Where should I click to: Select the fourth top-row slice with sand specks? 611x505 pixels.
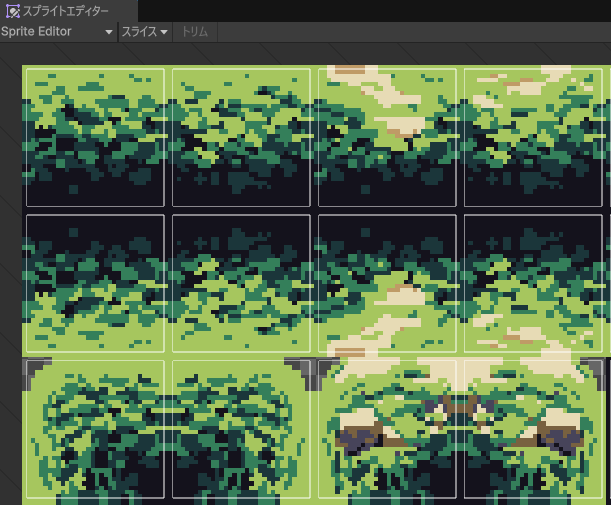(x=533, y=138)
